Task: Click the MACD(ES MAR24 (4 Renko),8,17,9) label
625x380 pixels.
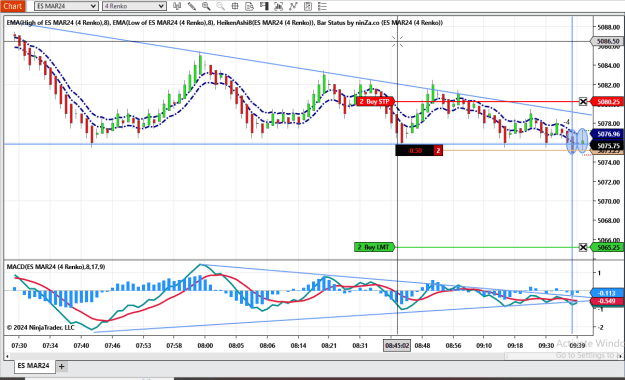Action: [x=56, y=267]
